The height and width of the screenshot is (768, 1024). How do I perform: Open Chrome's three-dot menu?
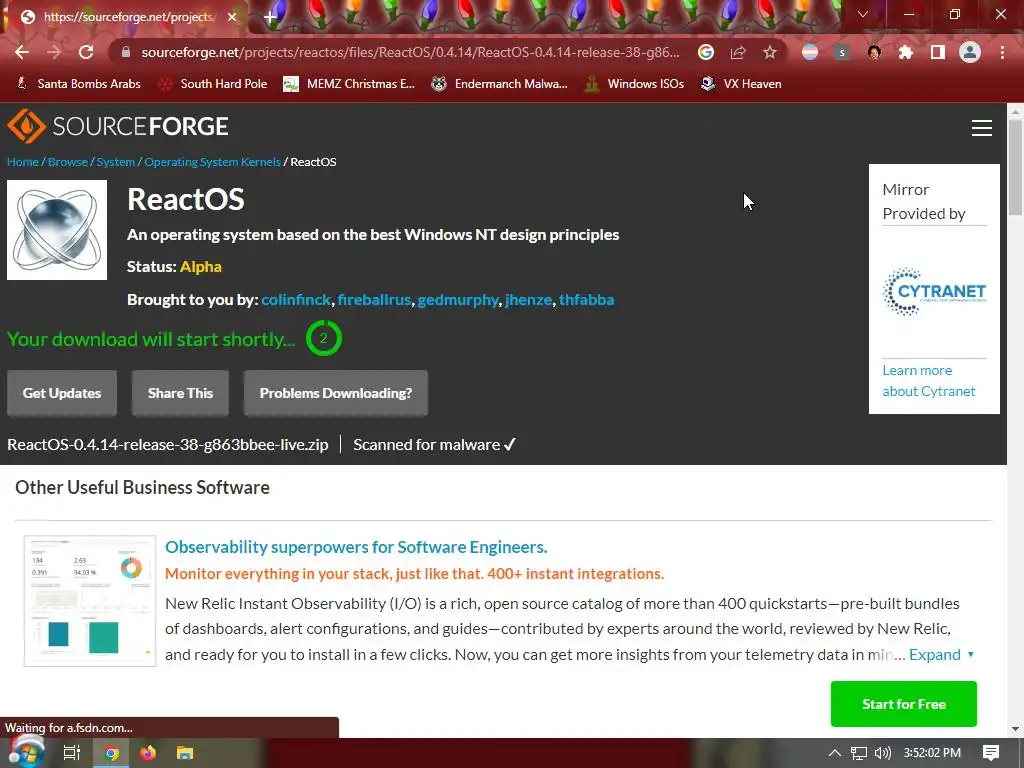coord(1002,52)
